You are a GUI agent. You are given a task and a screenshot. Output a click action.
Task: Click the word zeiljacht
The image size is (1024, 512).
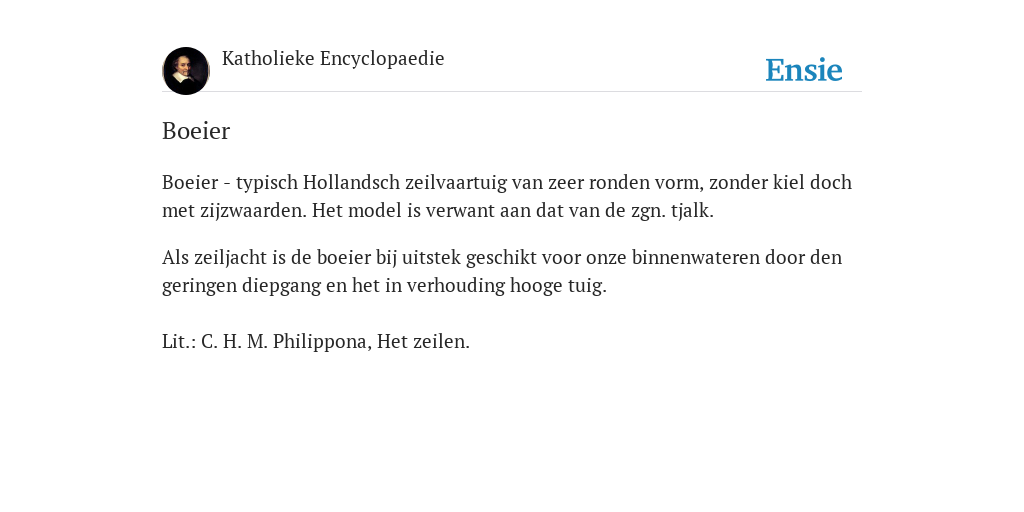[231, 258]
